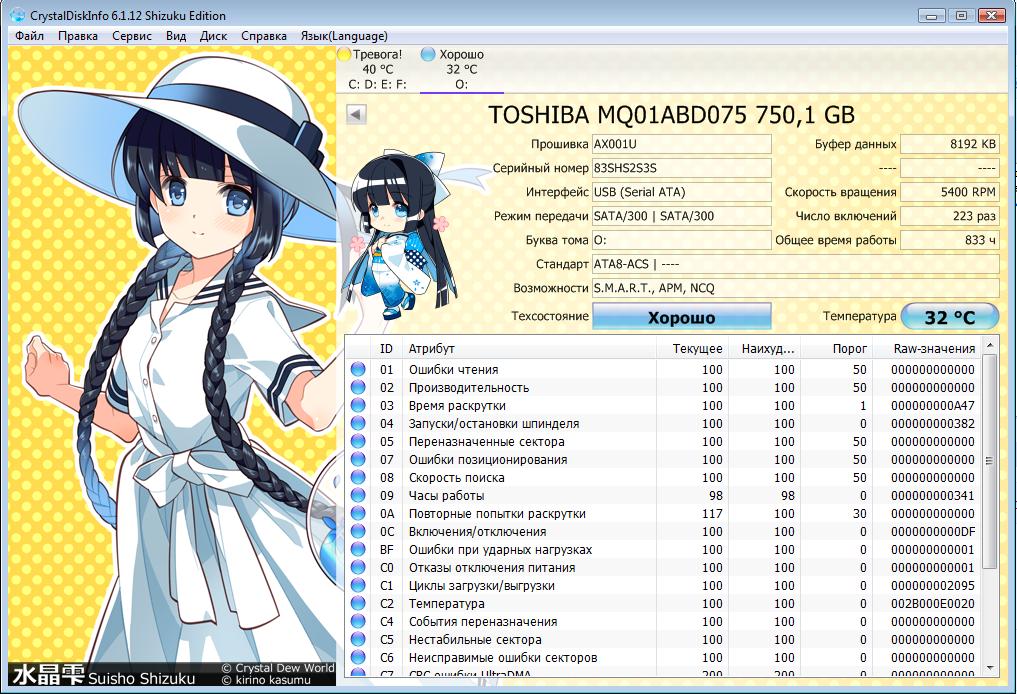This screenshot has height=694, width=1017.
Task: Click status icon for Температура attribute row
Action: (357, 603)
